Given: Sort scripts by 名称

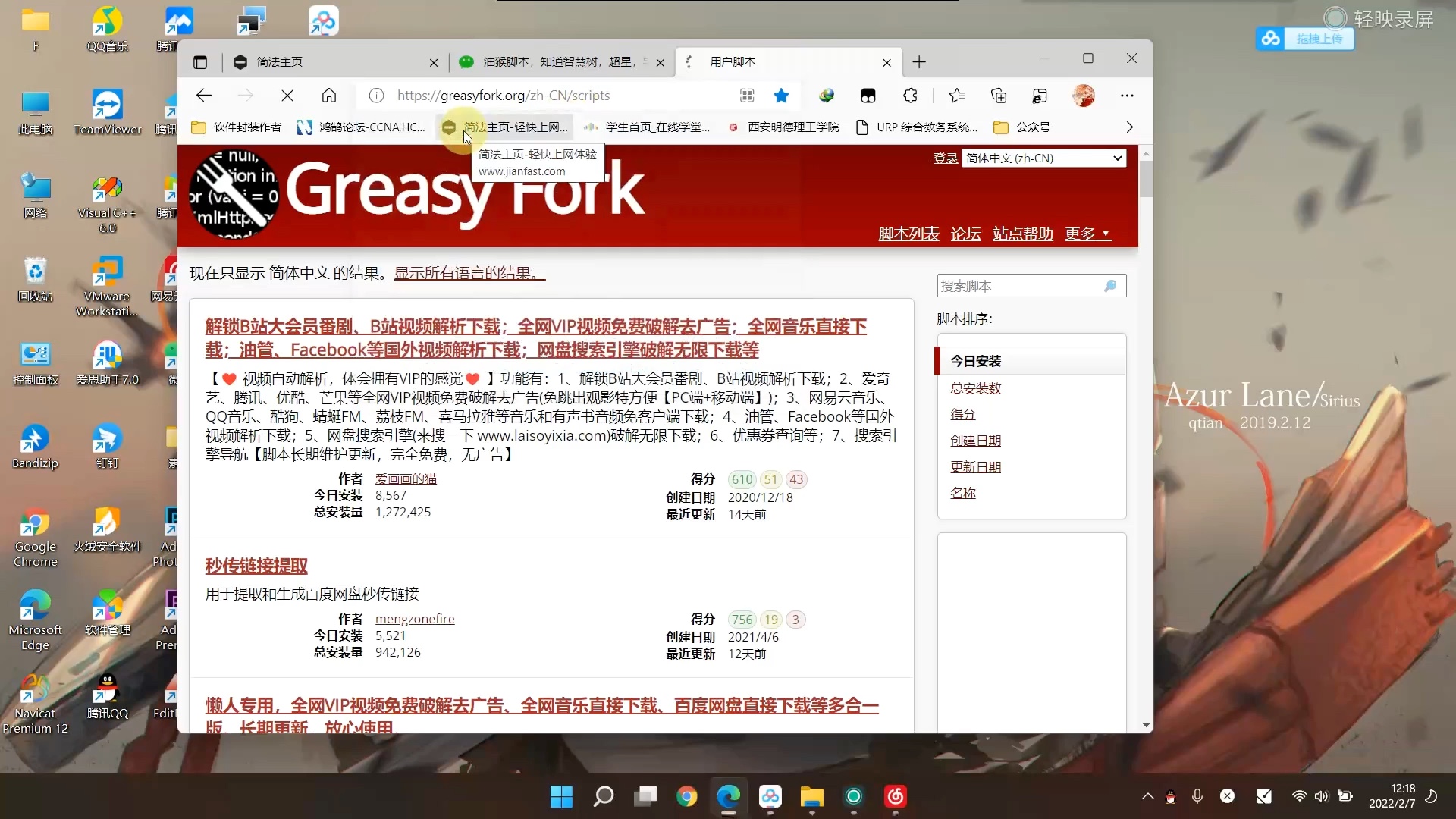Looking at the screenshot, I should 963,493.
